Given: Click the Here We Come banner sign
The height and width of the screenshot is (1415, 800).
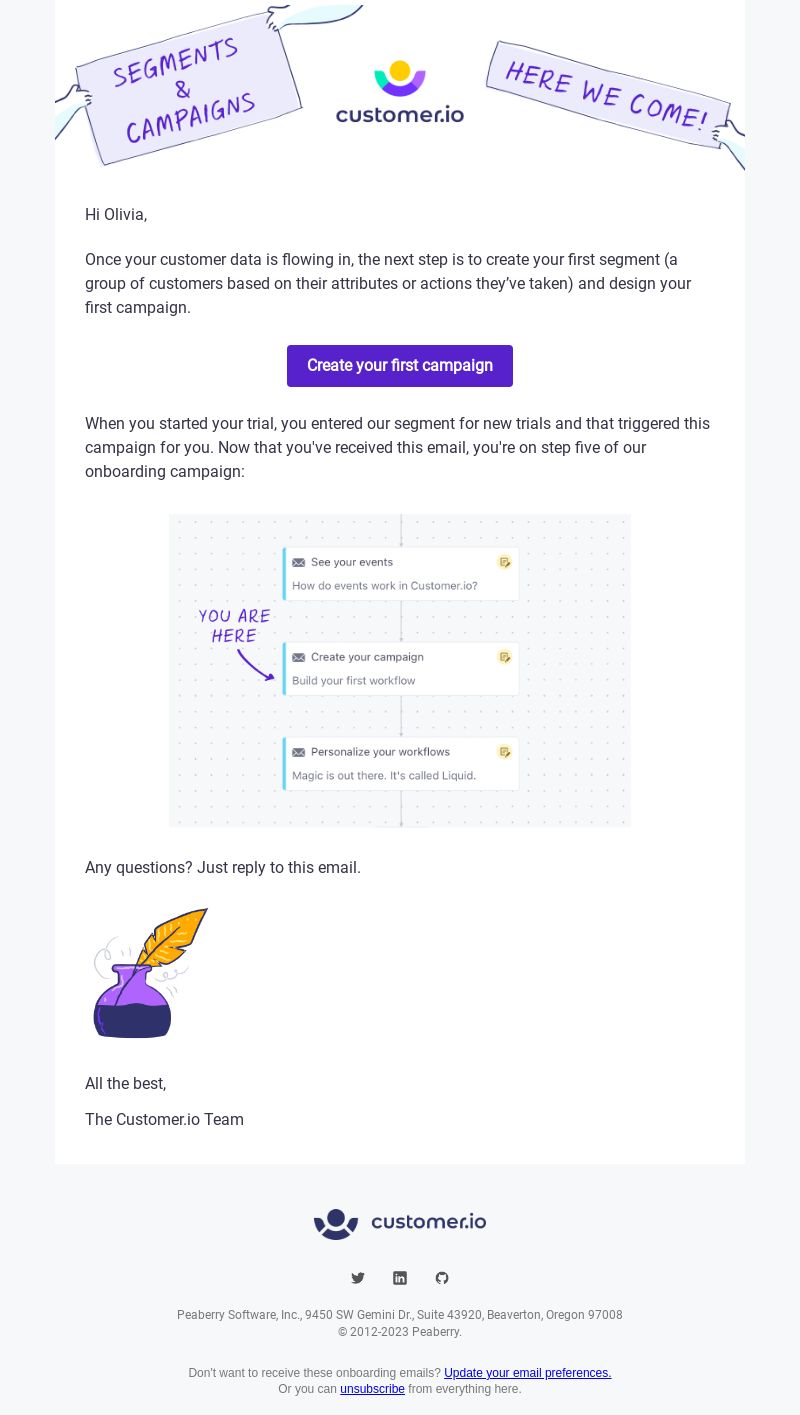Looking at the screenshot, I should (607, 95).
